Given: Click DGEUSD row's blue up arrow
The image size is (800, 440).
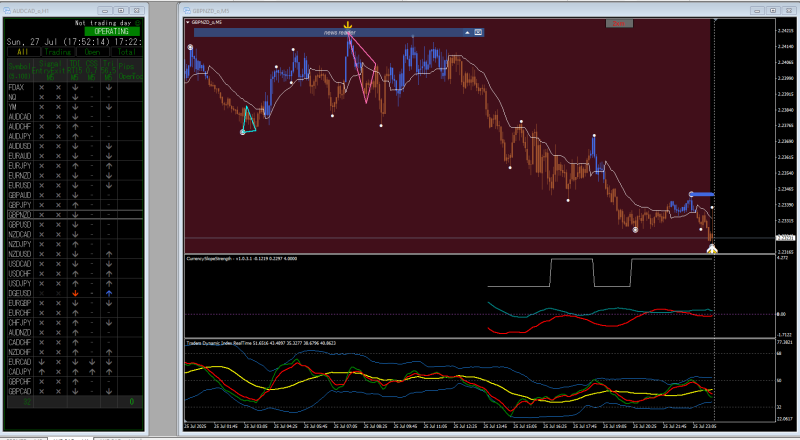Looking at the screenshot, I should (x=109, y=293).
